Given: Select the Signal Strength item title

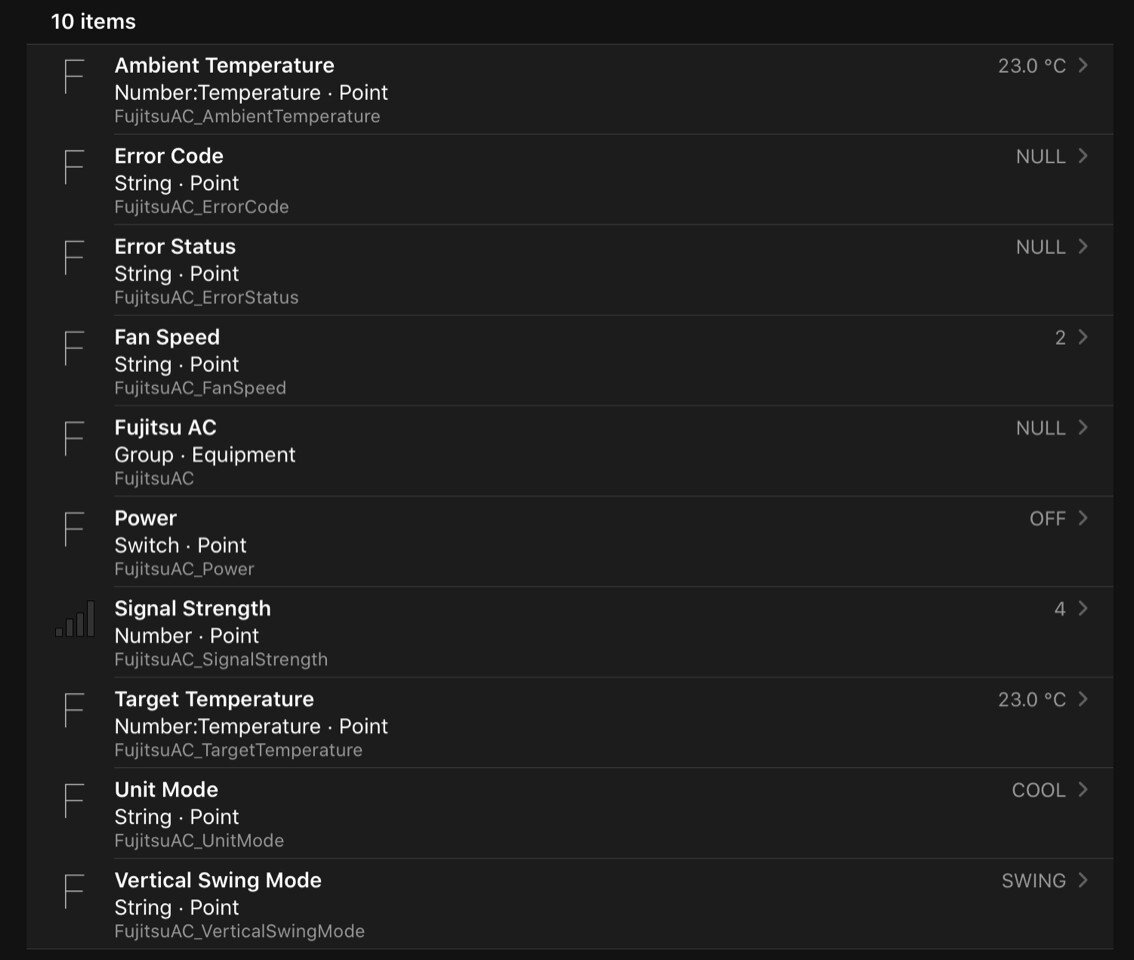Looking at the screenshot, I should coord(192,608).
